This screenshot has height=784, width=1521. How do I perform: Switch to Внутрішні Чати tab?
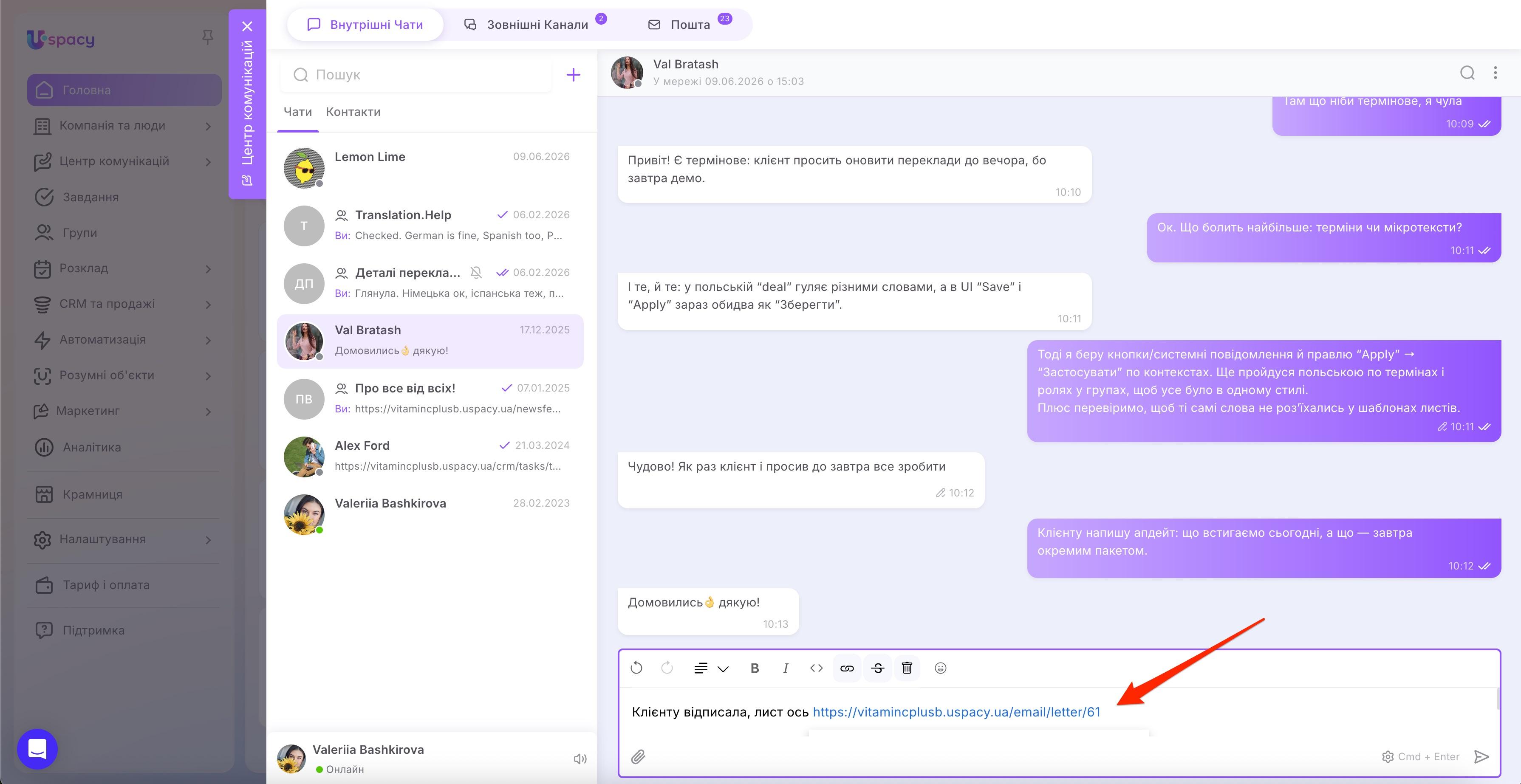pos(365,25)
